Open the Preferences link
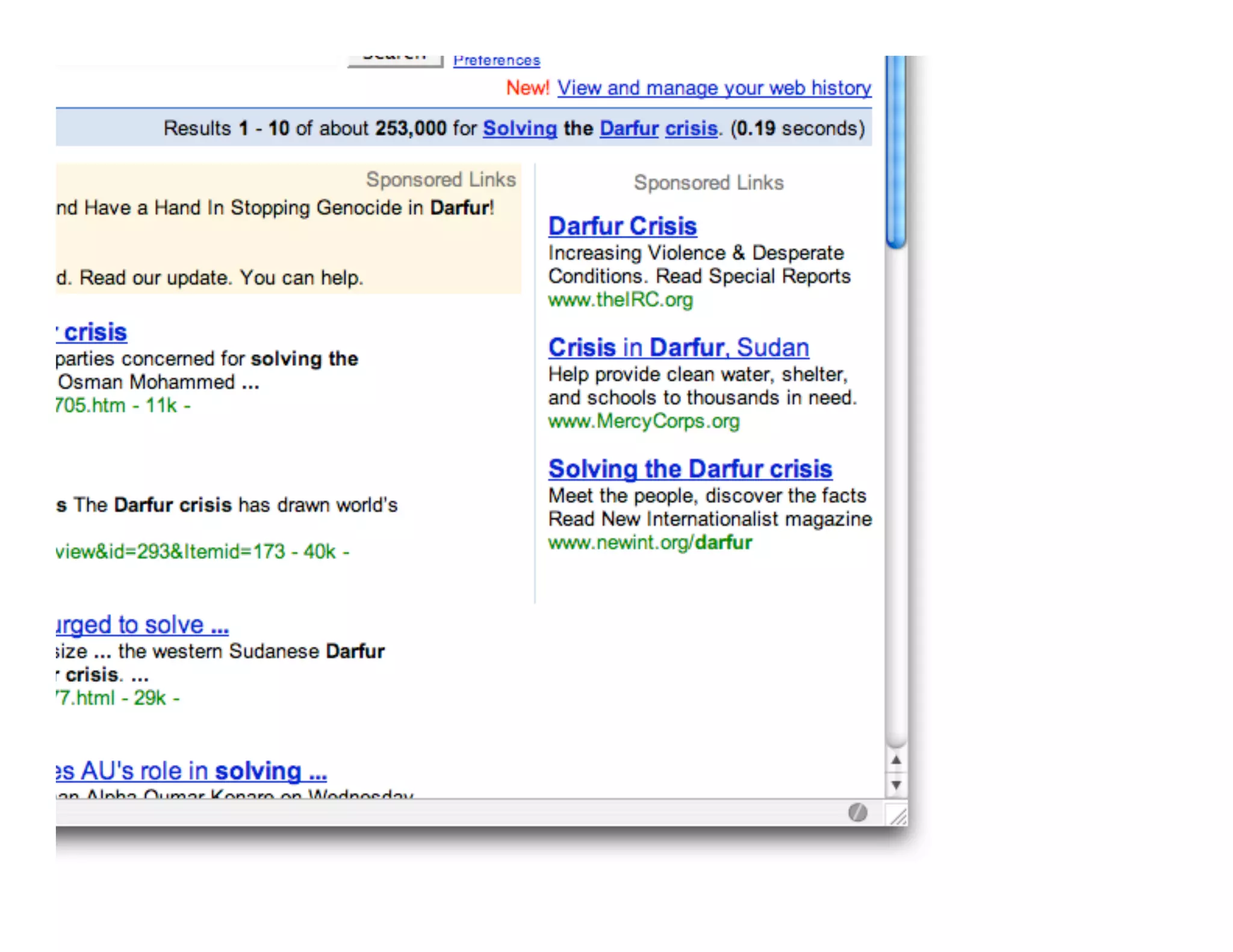The height and width of the screenshot is (952, 1233). (497, 60)
